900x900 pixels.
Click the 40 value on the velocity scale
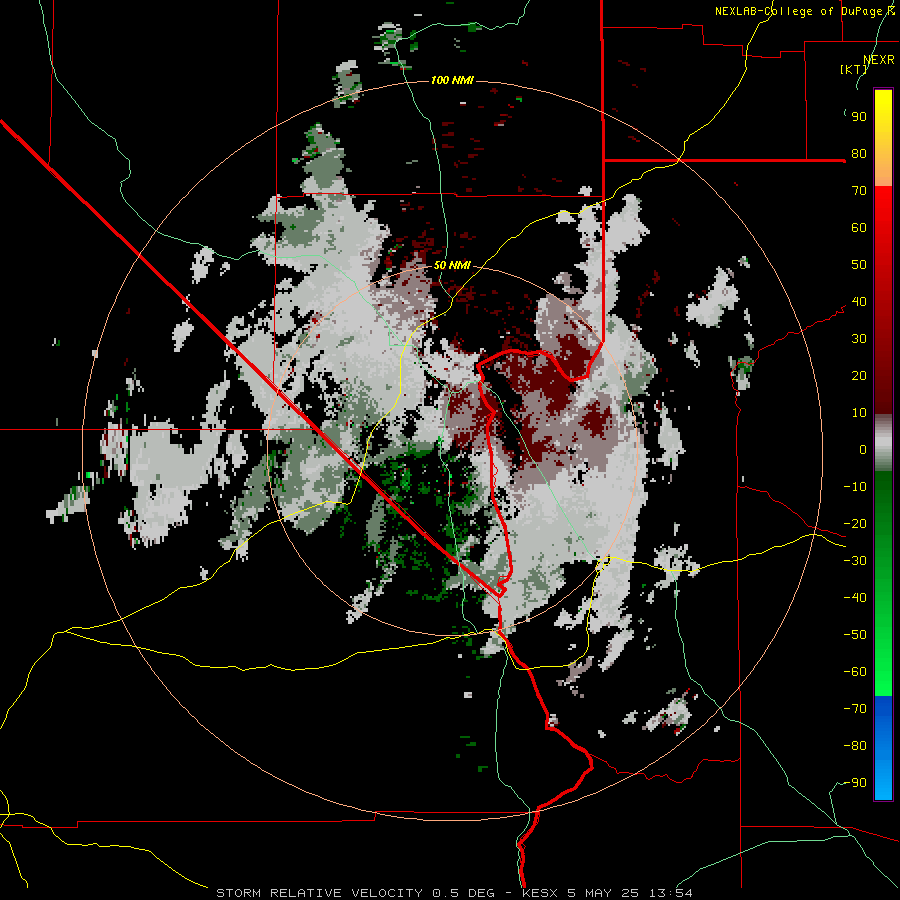859,302
